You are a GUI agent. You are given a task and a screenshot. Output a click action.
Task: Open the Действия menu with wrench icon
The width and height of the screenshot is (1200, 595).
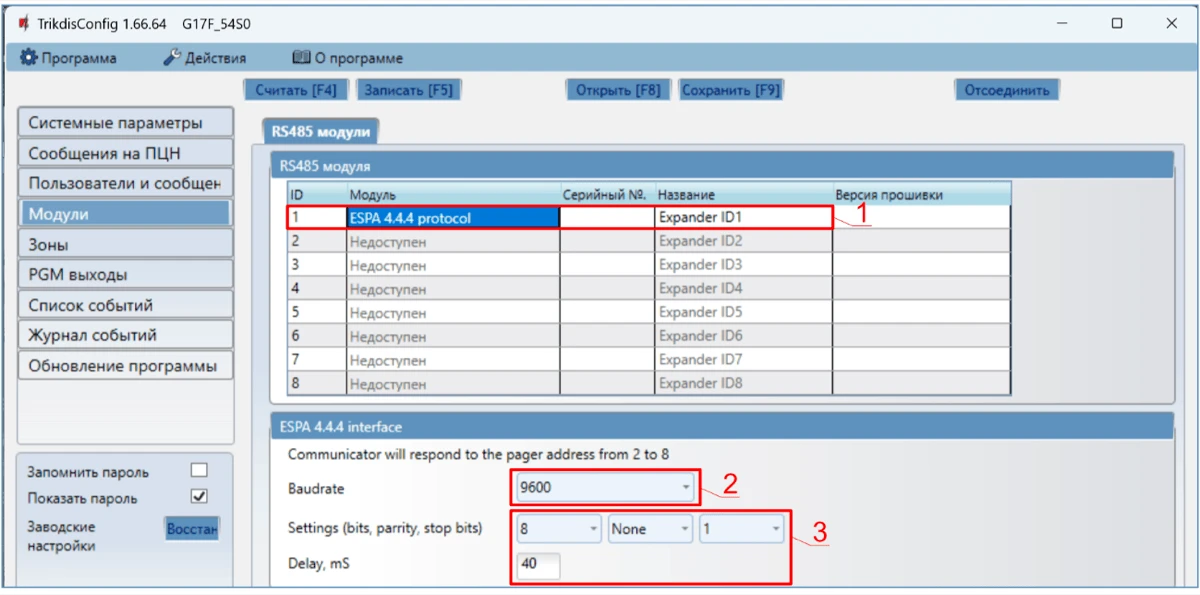coord(205,58)
